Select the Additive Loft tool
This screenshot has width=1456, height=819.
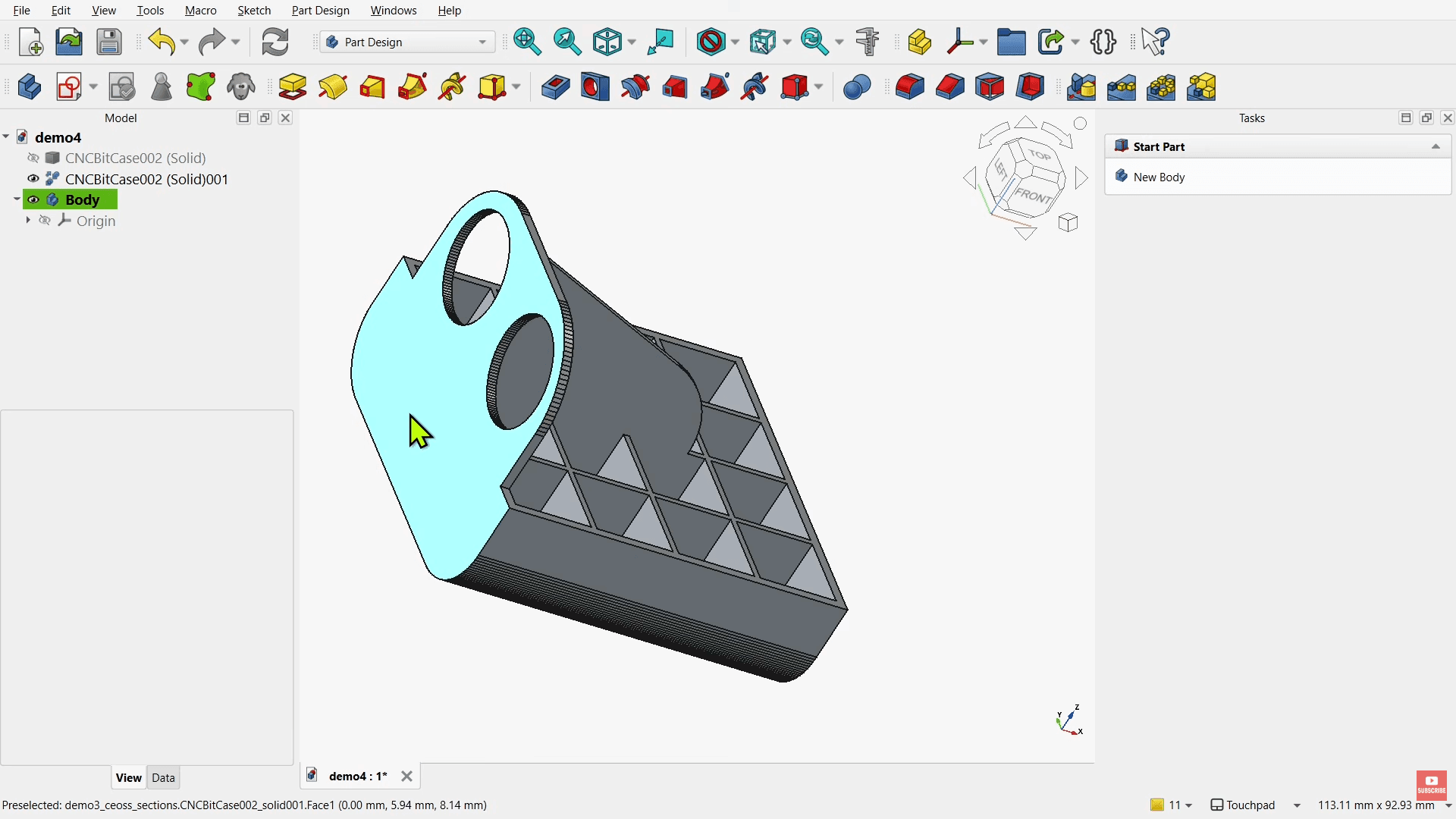point(372,86)
